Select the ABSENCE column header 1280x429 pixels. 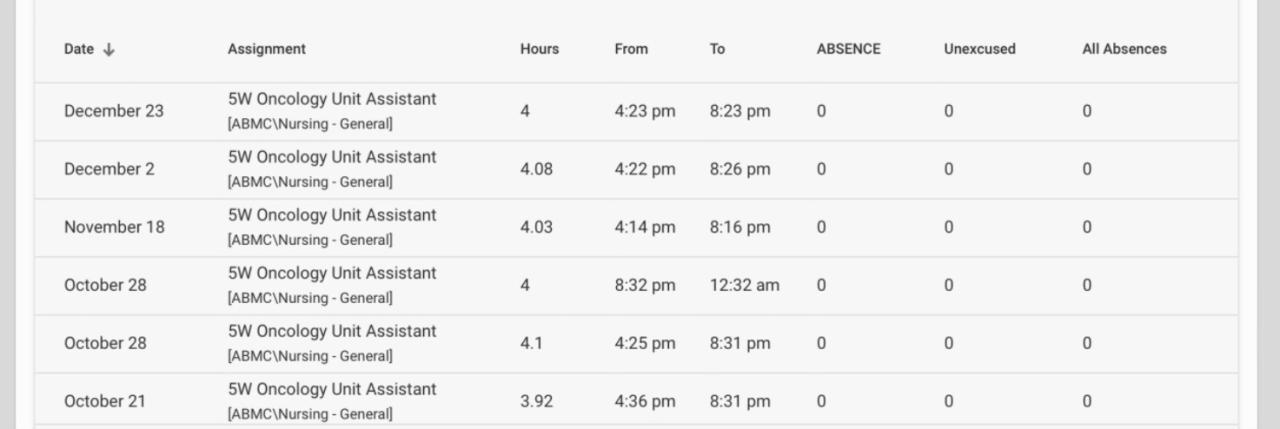coord(848,49)
